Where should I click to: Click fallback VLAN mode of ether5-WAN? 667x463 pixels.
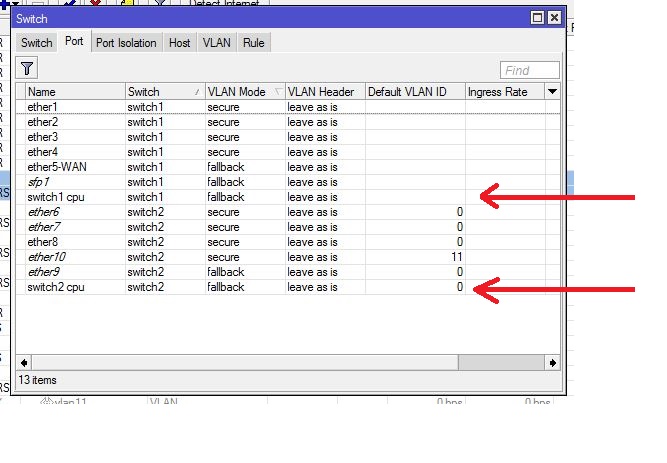(x=245, y=167)
